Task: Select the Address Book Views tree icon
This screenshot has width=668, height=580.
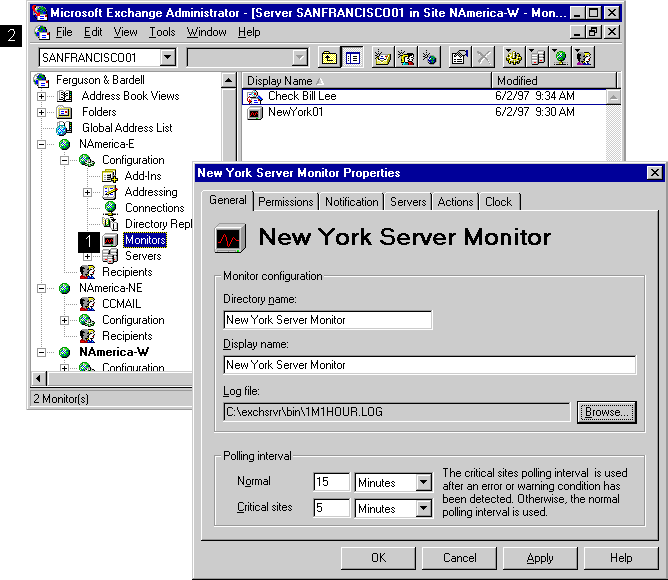Action: pos(64,96)
